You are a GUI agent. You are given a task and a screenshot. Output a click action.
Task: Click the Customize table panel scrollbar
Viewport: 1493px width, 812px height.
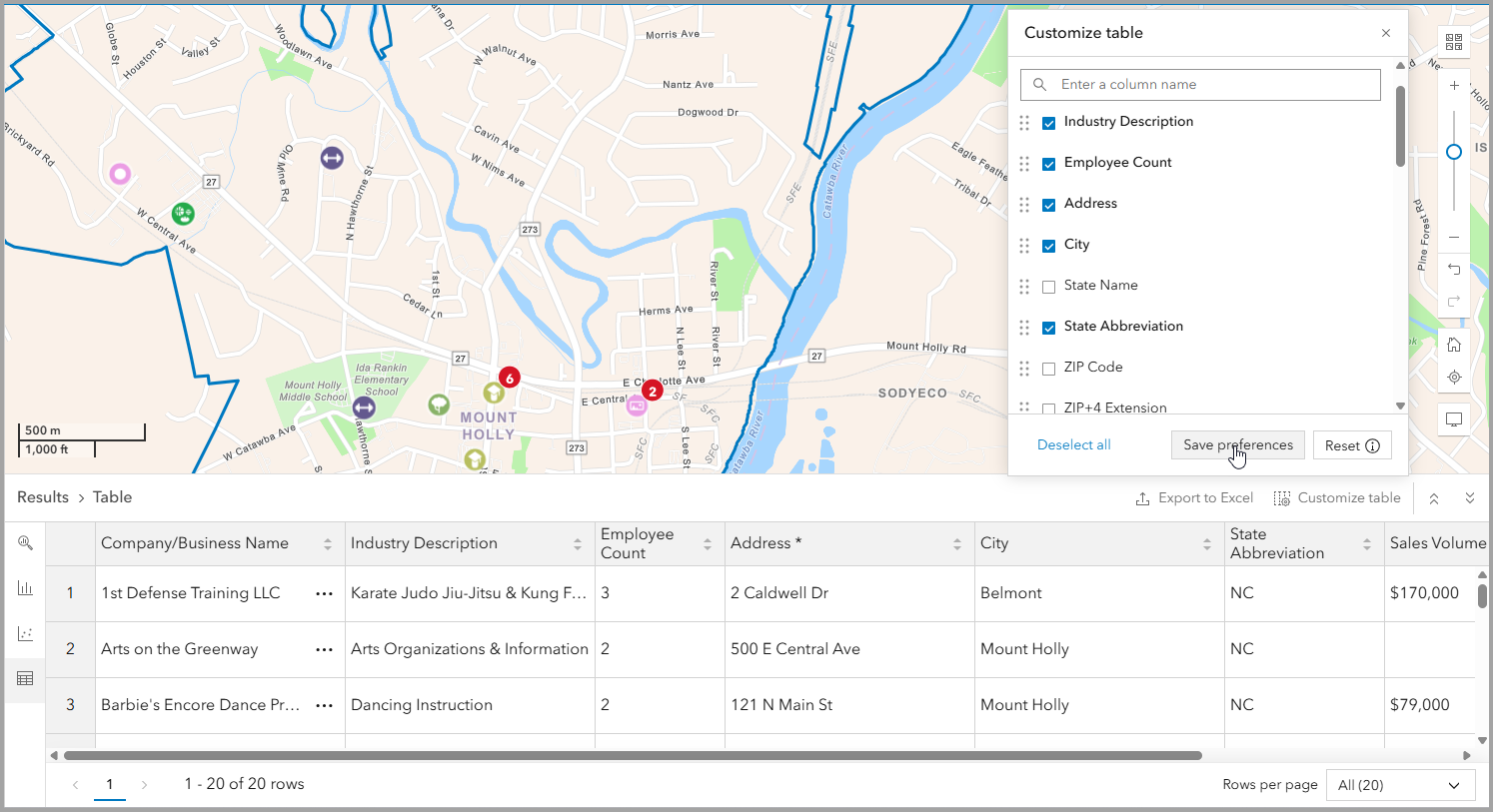(x=1400, y=127)
